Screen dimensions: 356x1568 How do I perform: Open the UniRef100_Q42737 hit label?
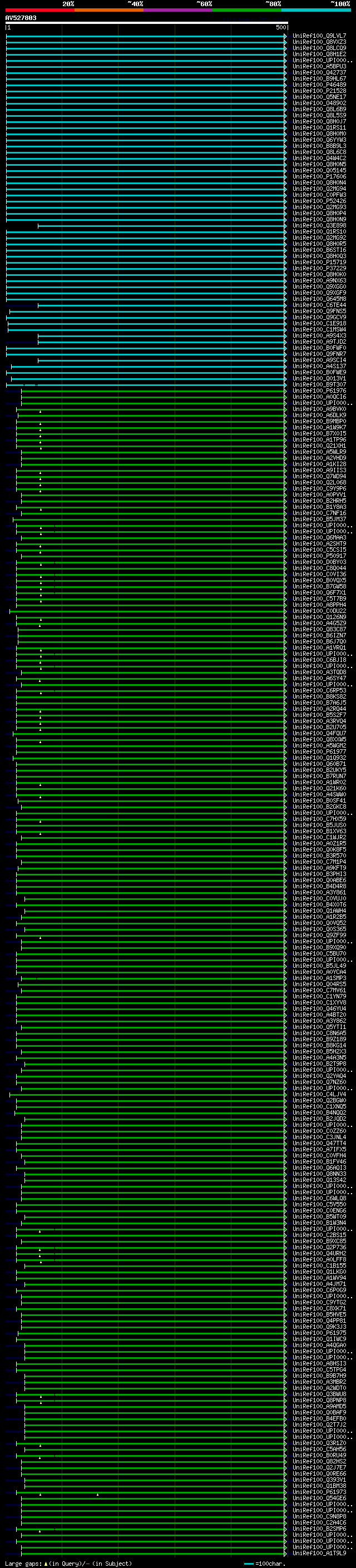coord(319,73)
